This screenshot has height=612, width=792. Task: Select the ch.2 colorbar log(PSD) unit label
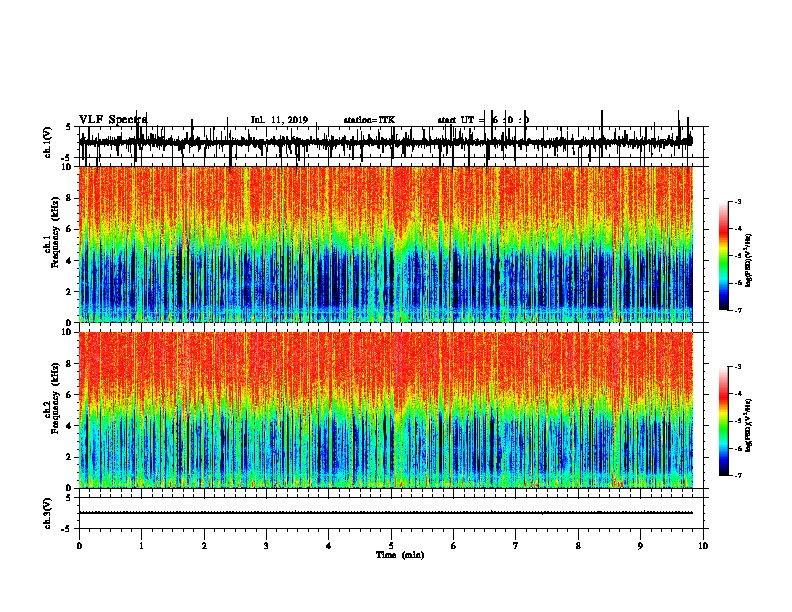pos(749,425)
